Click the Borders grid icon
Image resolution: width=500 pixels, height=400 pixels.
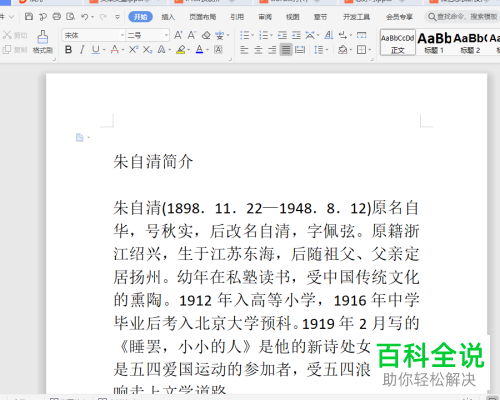[361, 50]
